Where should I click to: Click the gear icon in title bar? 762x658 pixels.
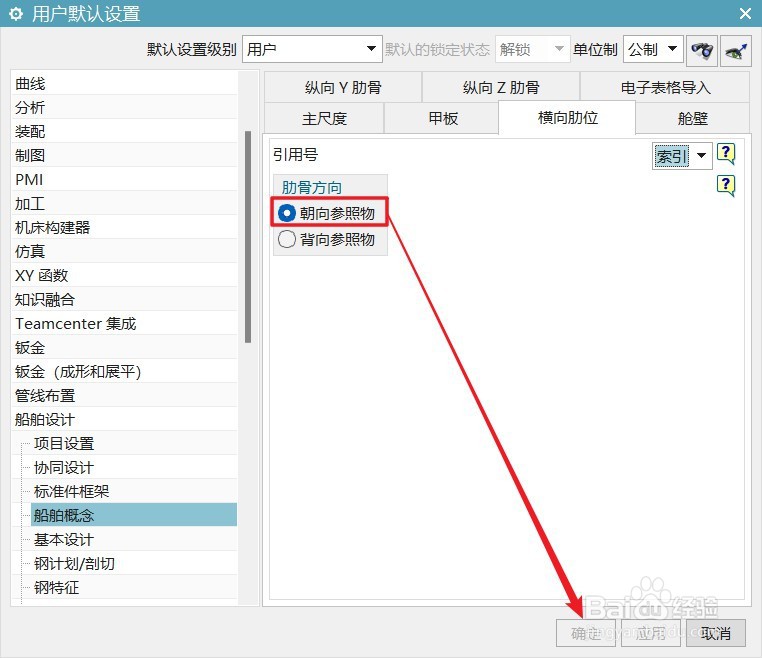(16, 14)
